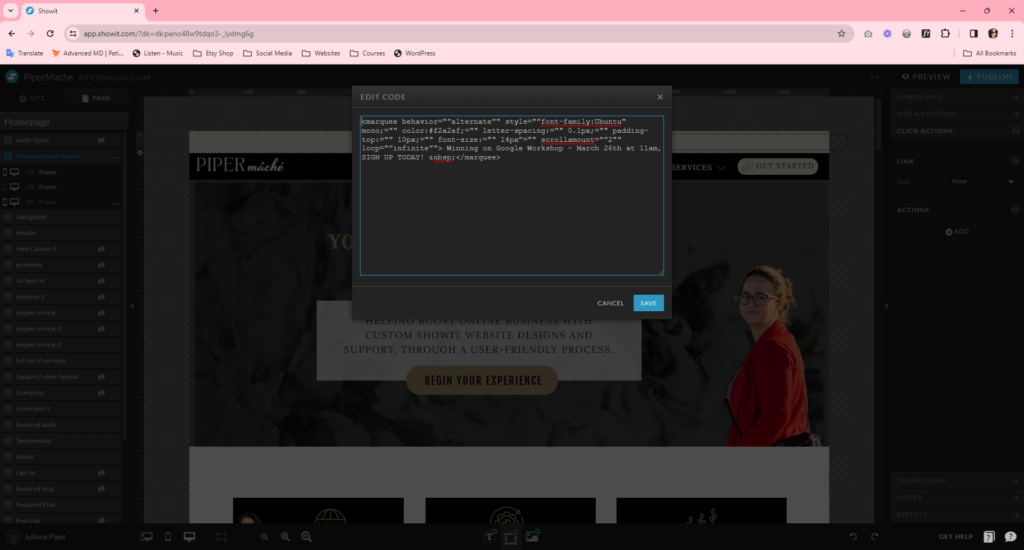
Task: Reload the browser page
Action: click(x=50, y=33)
